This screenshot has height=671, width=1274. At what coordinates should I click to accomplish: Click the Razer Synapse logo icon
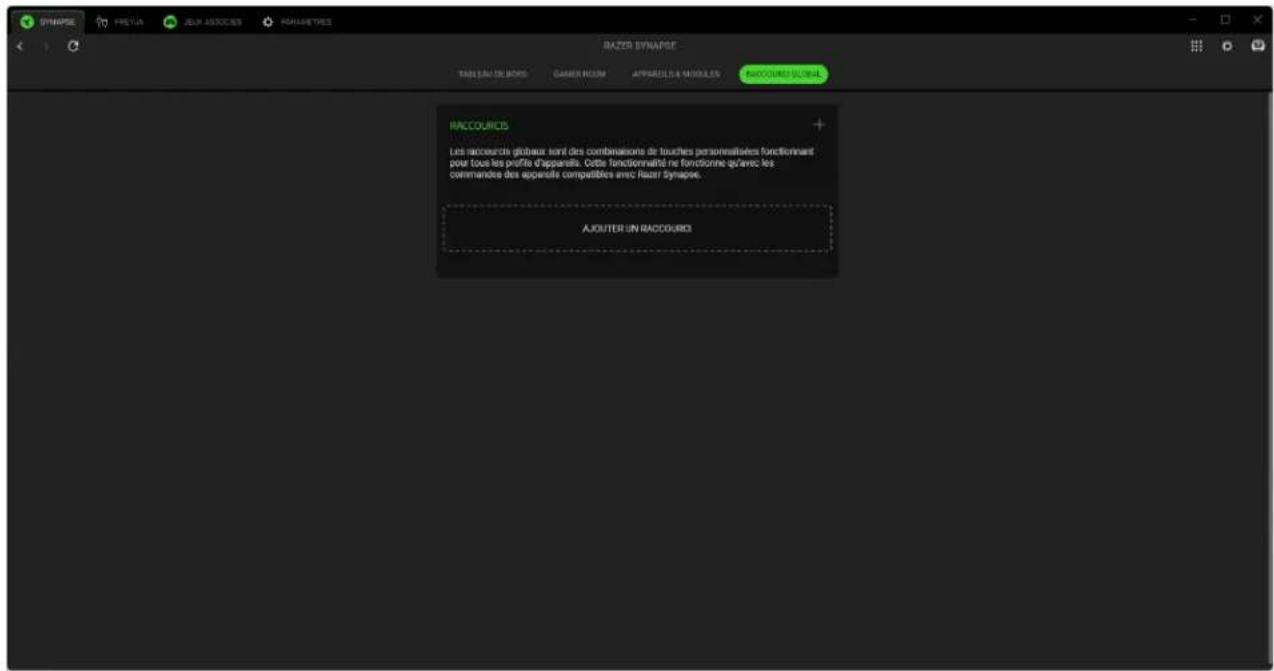pyautogui.click(x=25, y=21)
